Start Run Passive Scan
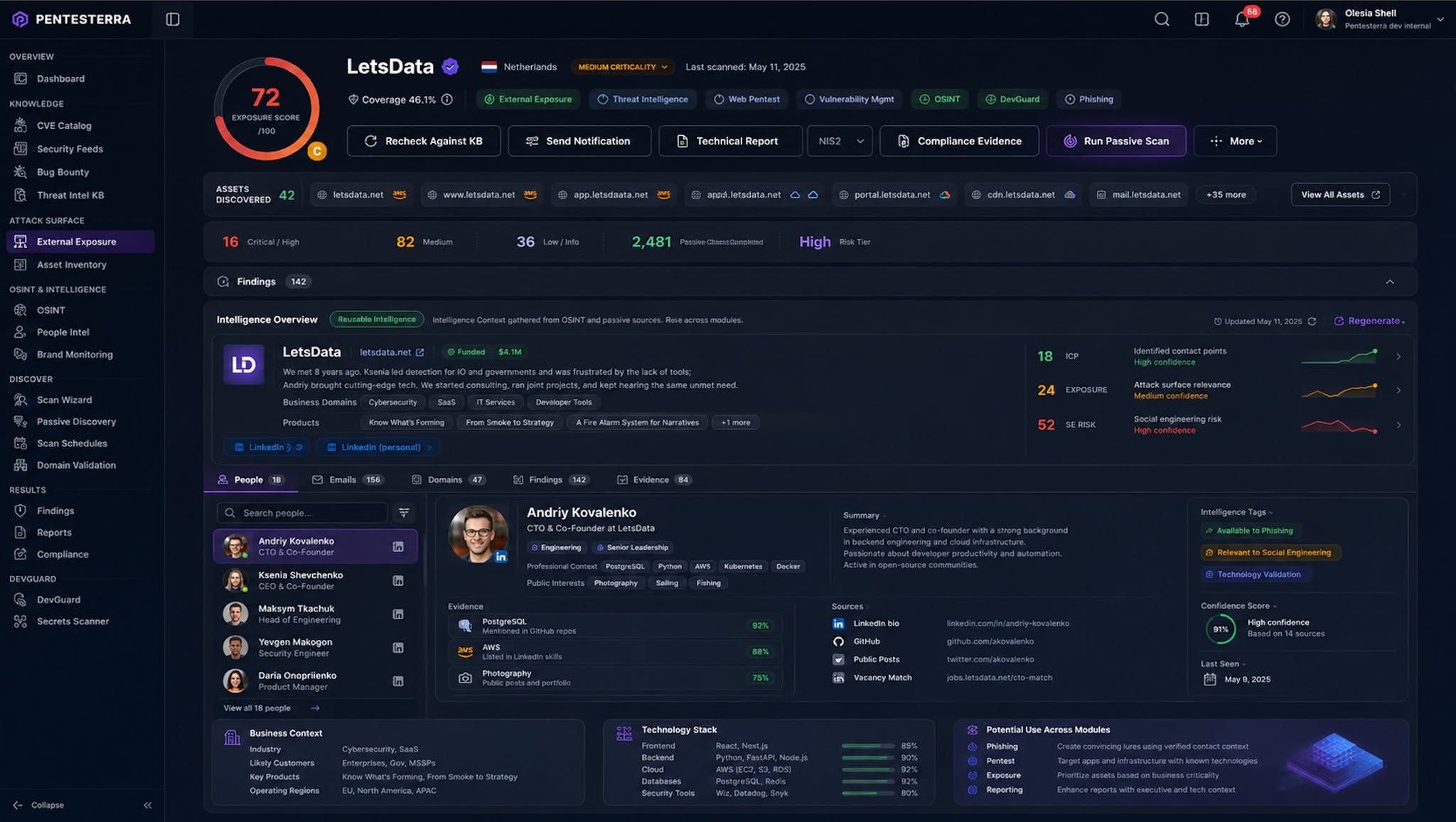This screenshot has height=822, width=1456. pyautogui.click(x=1116, y=141)
